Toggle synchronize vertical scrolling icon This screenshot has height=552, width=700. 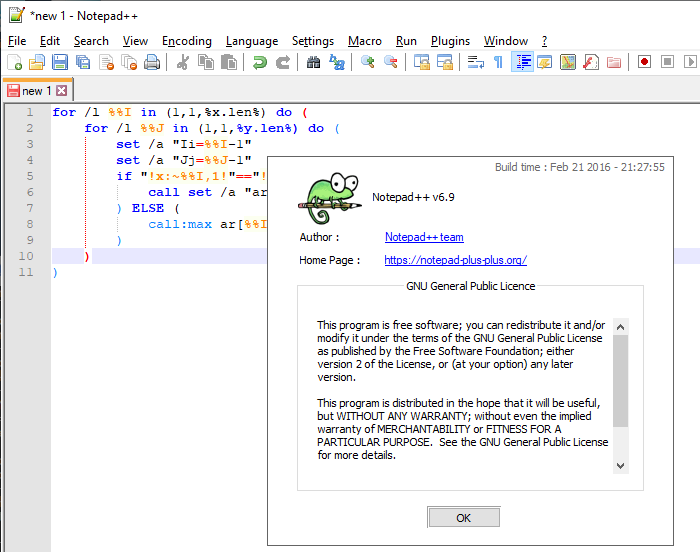(x=421, y=62)
